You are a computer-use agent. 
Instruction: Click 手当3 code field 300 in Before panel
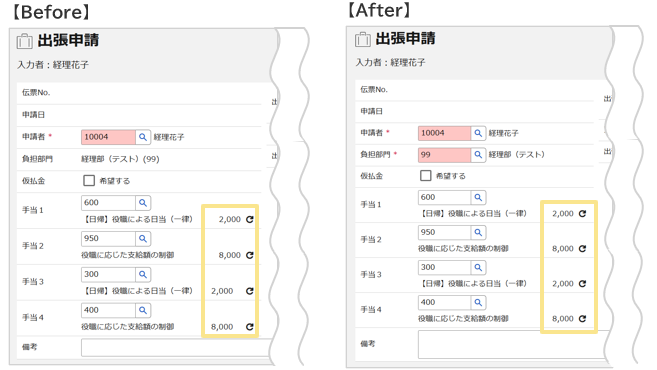click(x=109, y=274)
